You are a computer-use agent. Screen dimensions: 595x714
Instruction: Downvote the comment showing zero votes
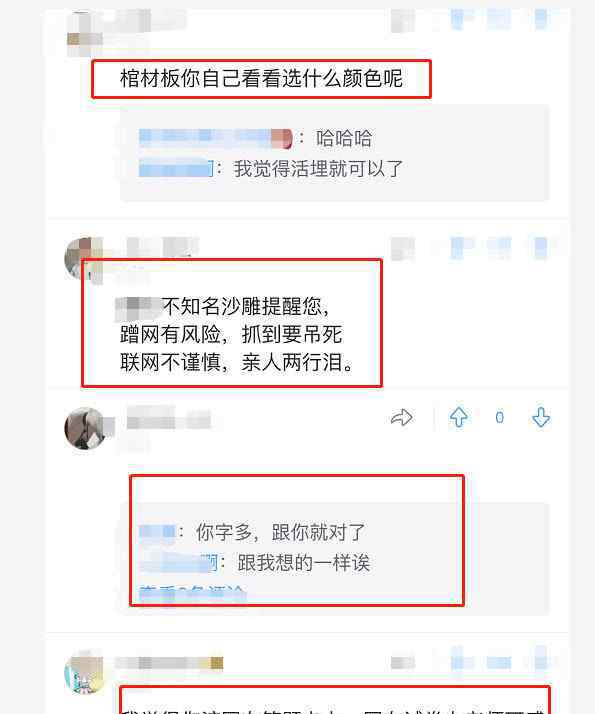click(541, 417)
